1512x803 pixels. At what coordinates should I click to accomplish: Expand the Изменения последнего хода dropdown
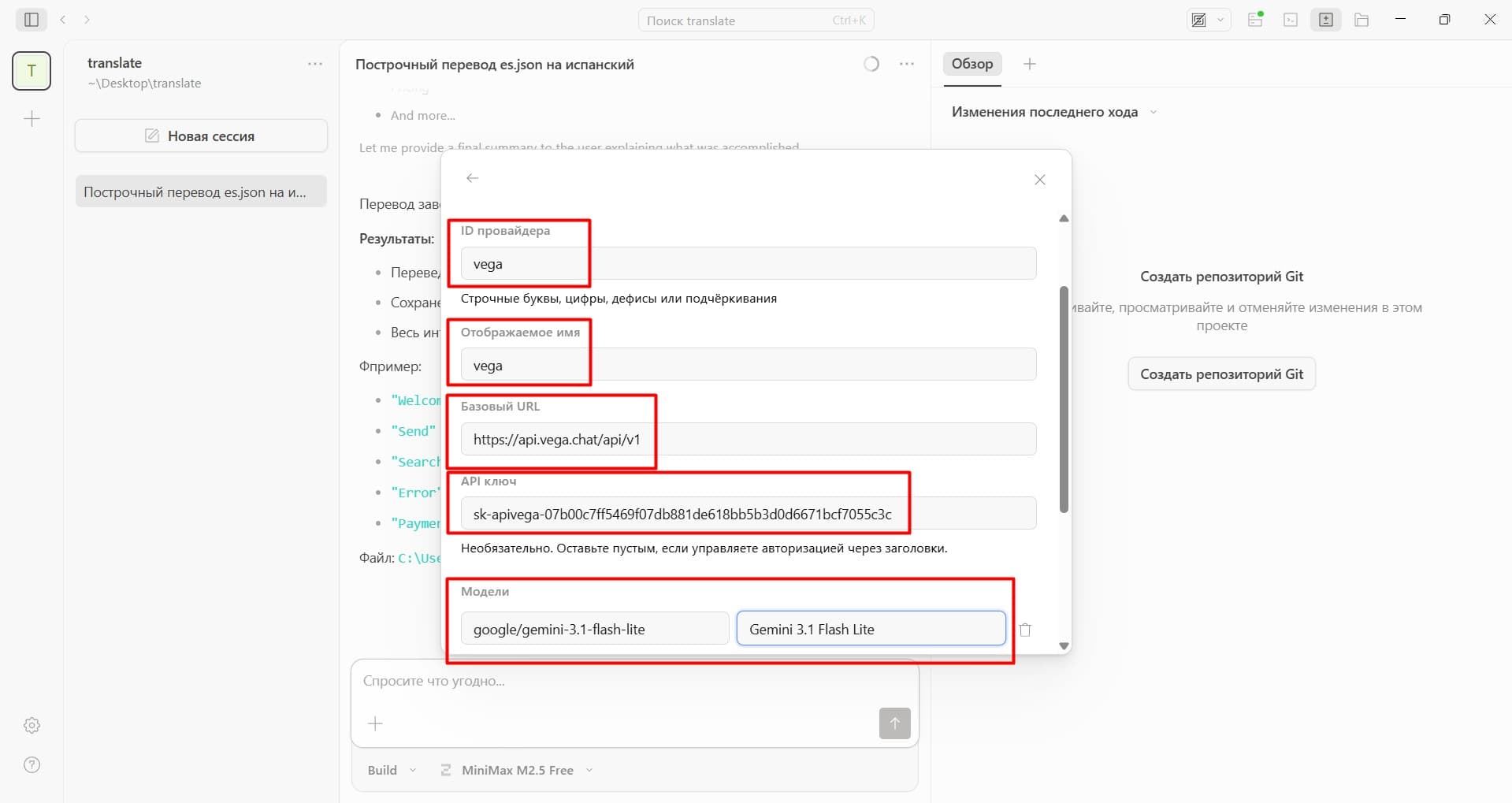click(1054, 112)
